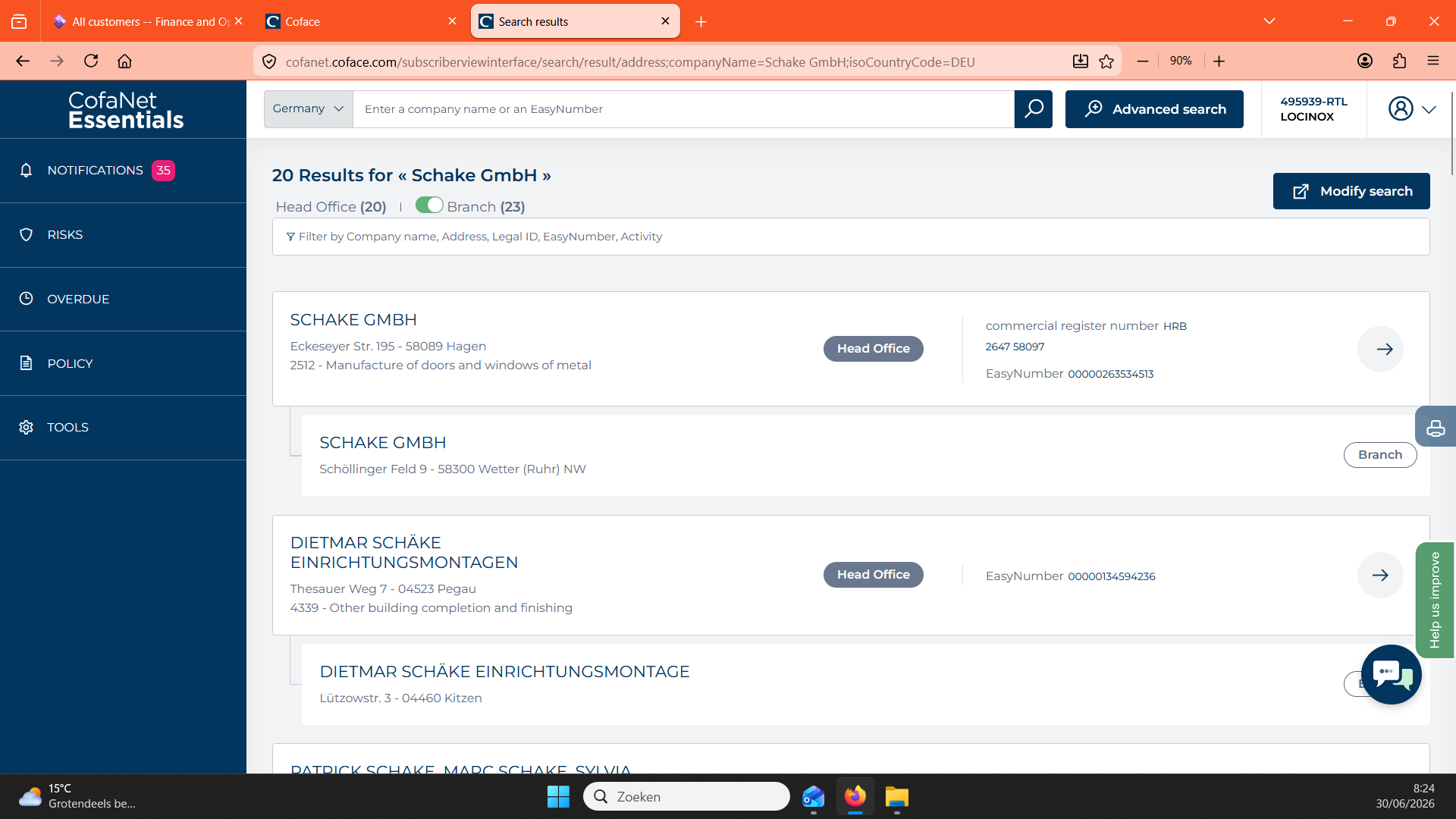1456x819 pixels.
Task: Reset zoom via the 90% indicator
Action: [1181, 61]
